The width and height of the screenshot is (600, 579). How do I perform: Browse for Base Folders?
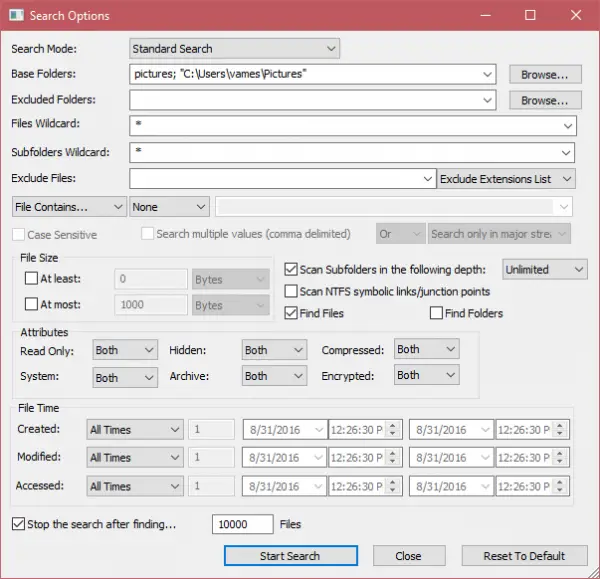pos(544,74)
